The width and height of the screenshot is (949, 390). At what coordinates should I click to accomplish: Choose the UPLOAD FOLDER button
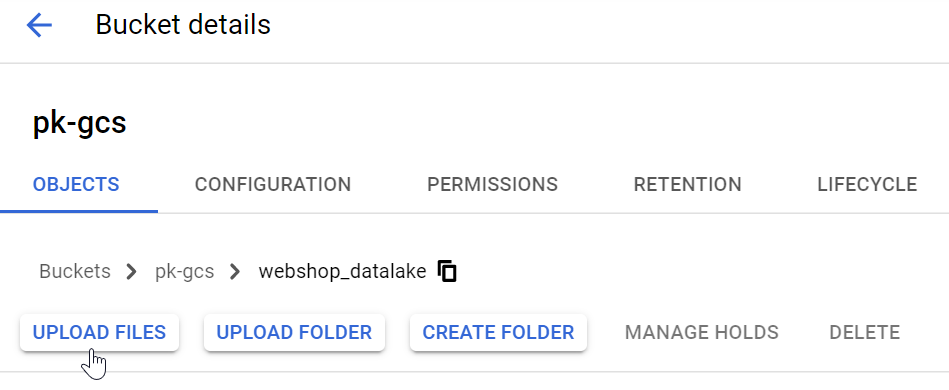(x=294, y=332)
